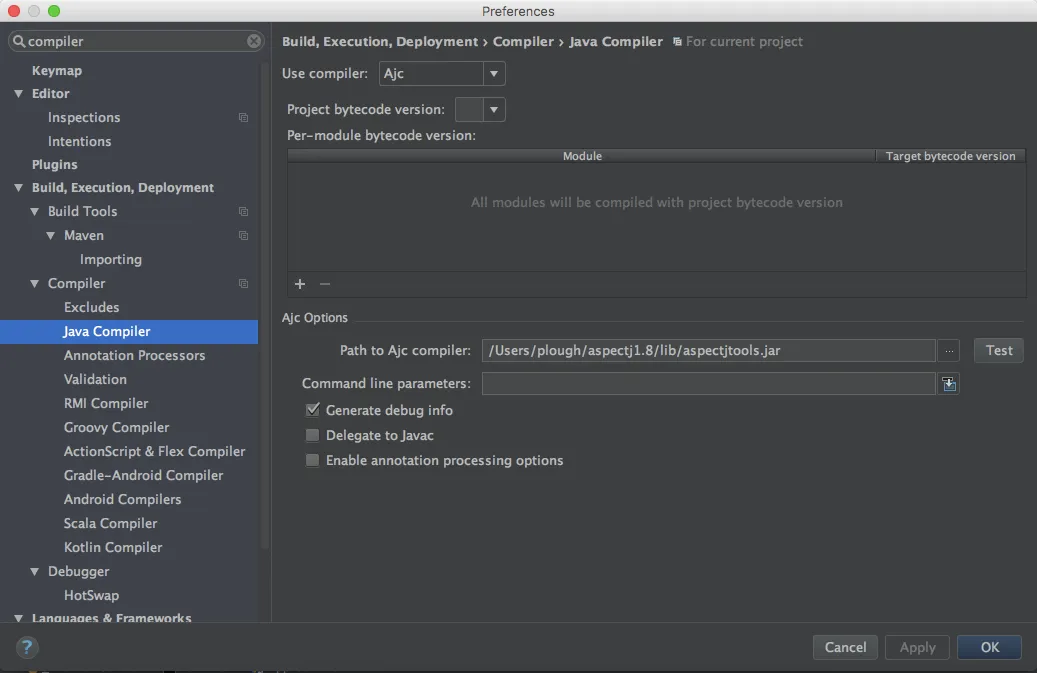Add a per-module bytecode version entry
Viewport: 1037px width, 673px height.
(x=300, y=284)
